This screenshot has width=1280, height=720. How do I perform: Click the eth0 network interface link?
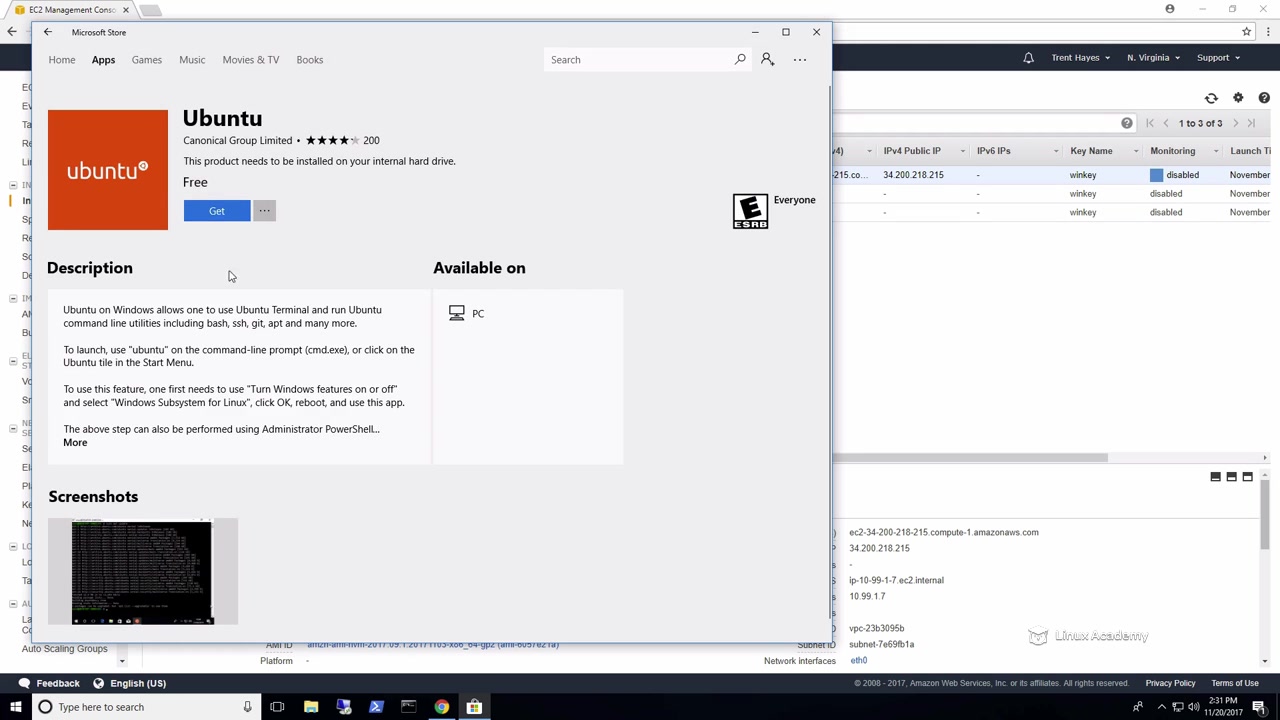click(x=859, y=660)
